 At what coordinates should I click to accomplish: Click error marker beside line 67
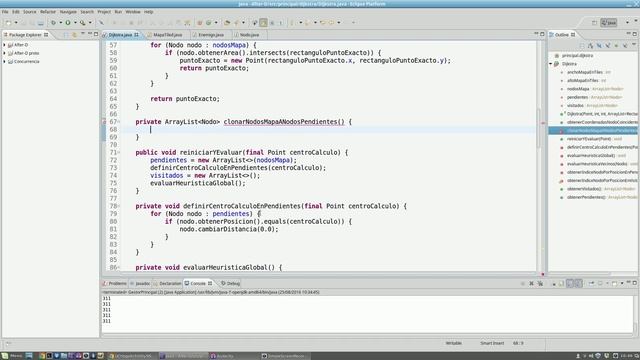pos(104,122)
